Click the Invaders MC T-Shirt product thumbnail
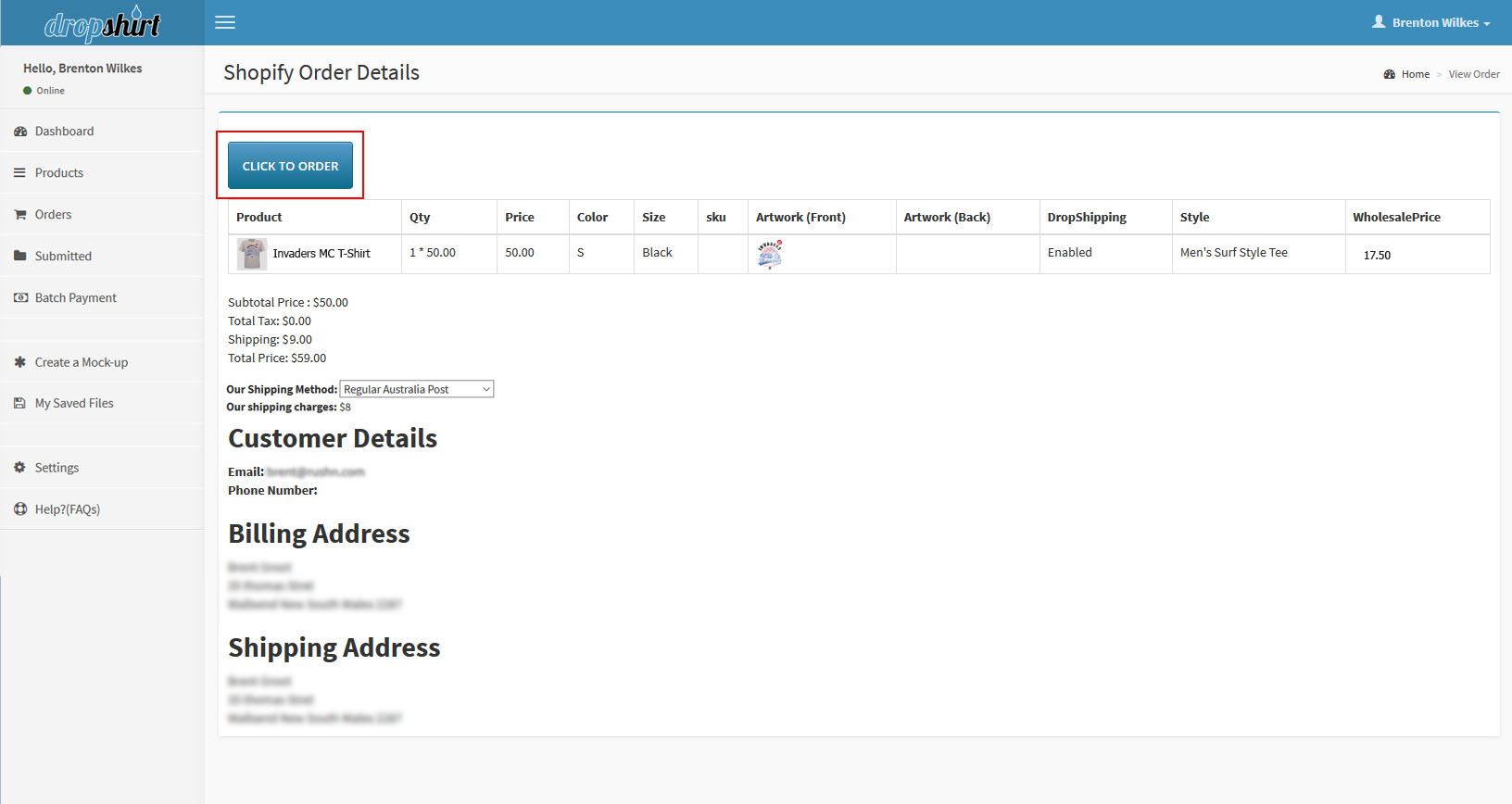The image size is (1512, 804). pyautogui.click(x=252, y=254)
